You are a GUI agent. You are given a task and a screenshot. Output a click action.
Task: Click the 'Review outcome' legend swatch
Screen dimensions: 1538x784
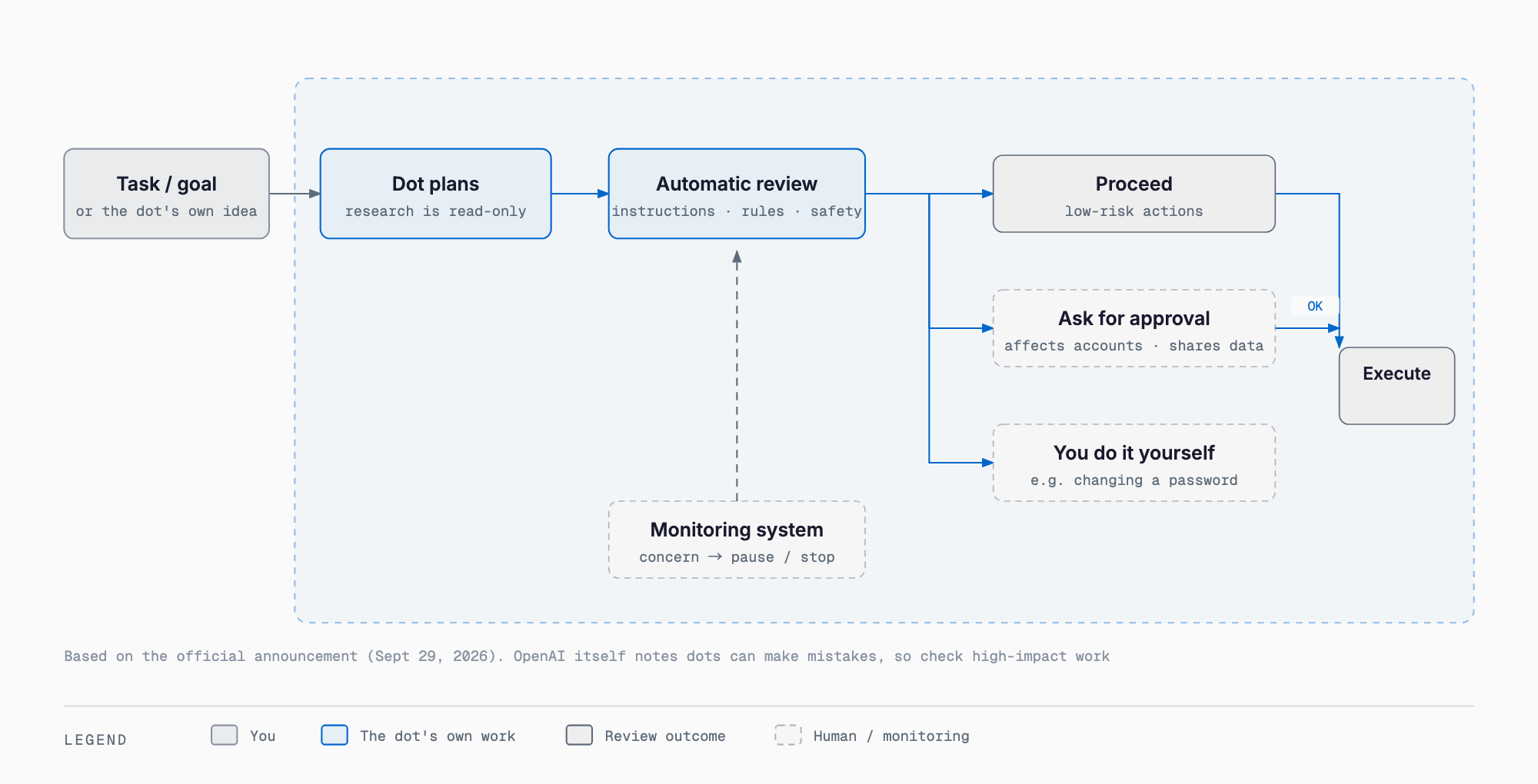(x=579, y=735)
